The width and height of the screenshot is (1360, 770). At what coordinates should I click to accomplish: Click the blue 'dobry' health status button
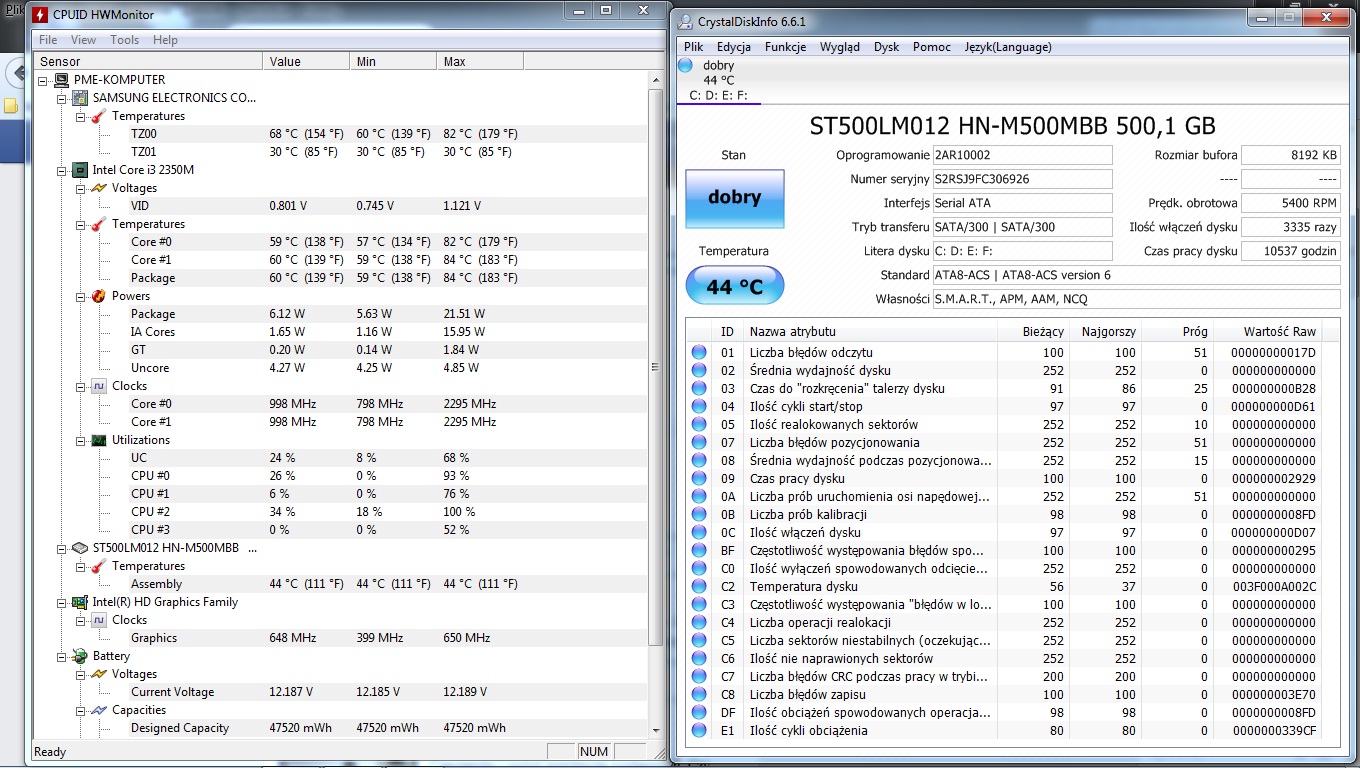click(x=735, y=198)
